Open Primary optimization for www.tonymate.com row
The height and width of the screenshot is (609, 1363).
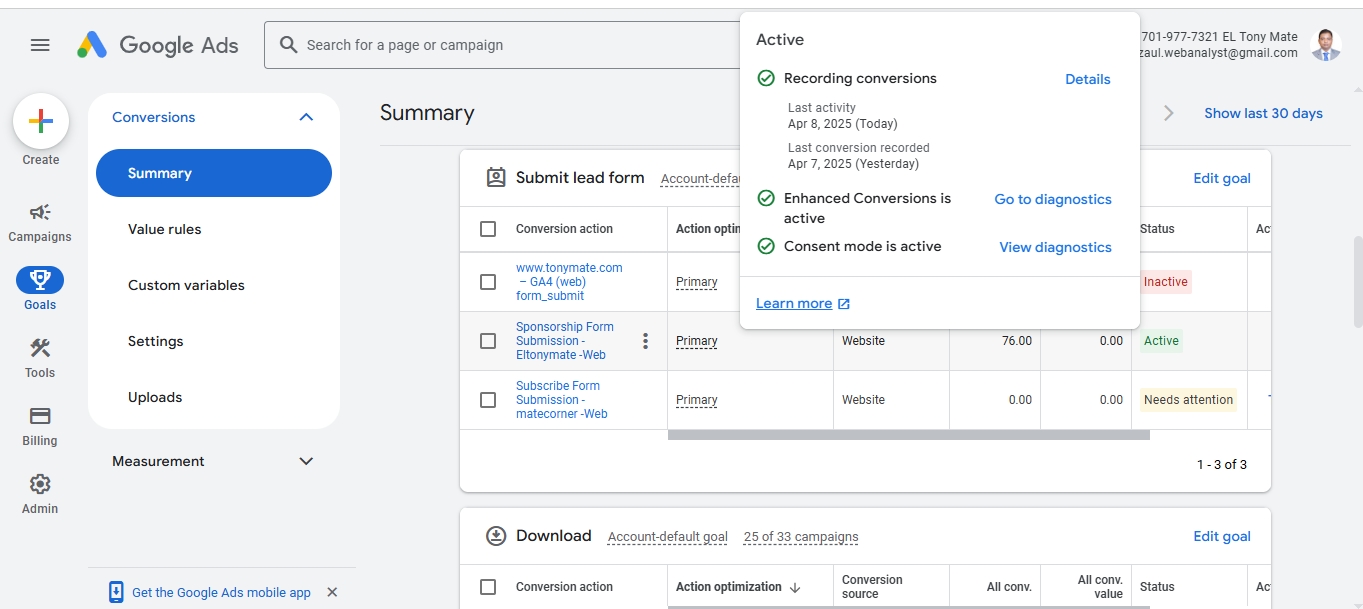click(x=697, y=282)
